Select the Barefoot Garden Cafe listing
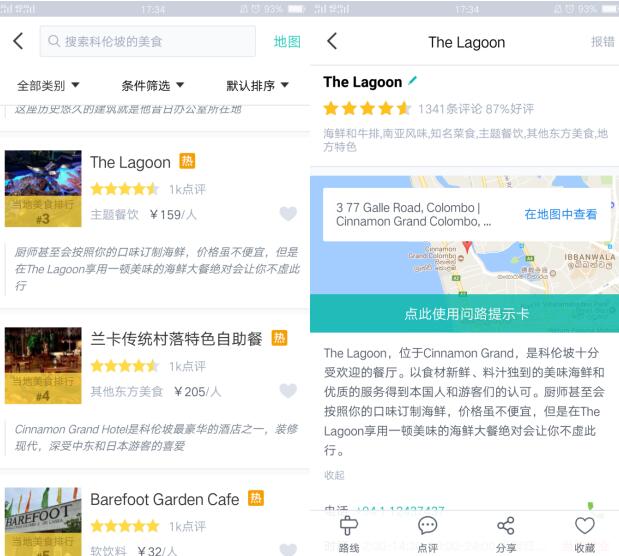Image resolution: width=619 pixels, height=556 pixels. [x=165, y=499]
